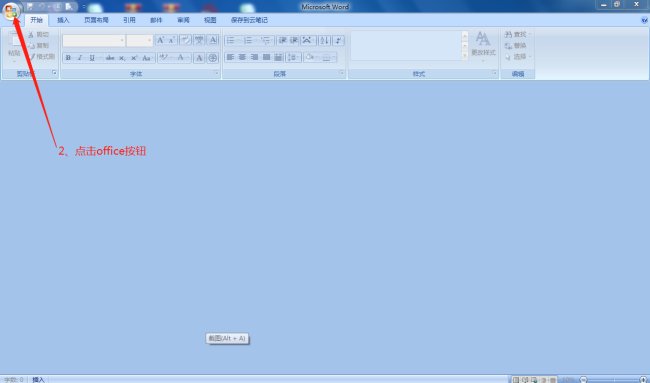Screen dimensions: 650x383
Task: Click the 剪切 cut command
Action: (39, 35)
